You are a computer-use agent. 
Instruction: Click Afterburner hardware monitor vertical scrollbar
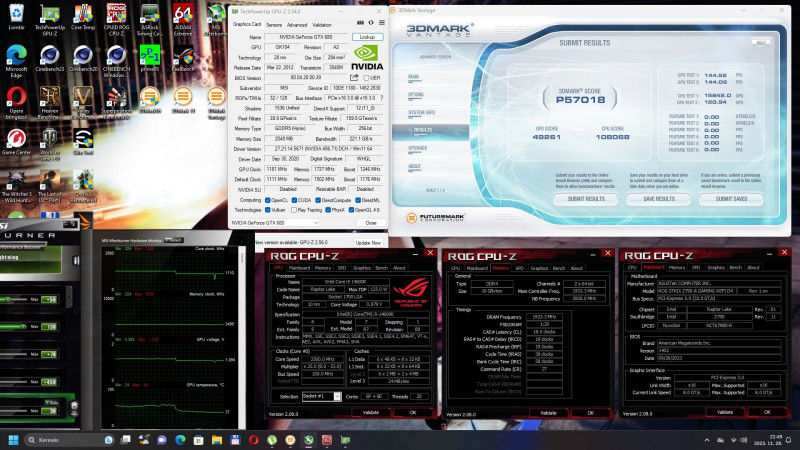[x=242, y=337]
